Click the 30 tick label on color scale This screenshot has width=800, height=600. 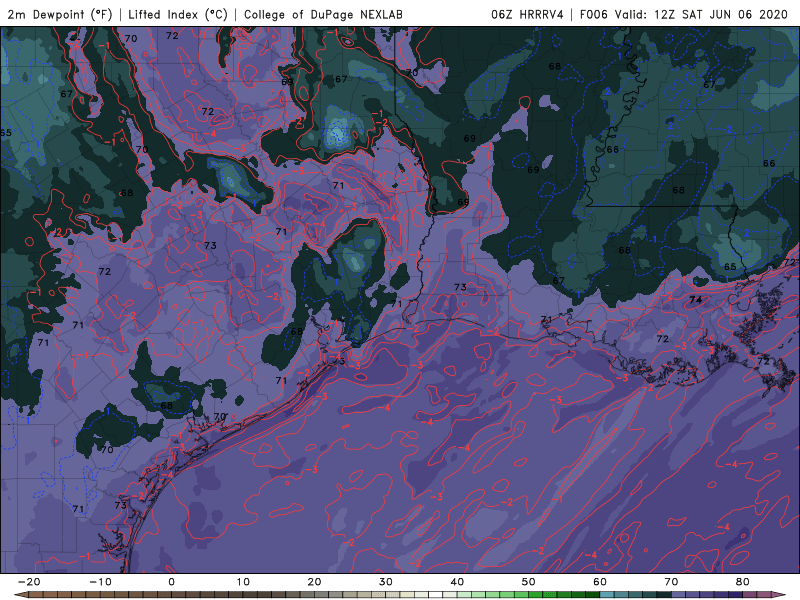pos(386,582)
